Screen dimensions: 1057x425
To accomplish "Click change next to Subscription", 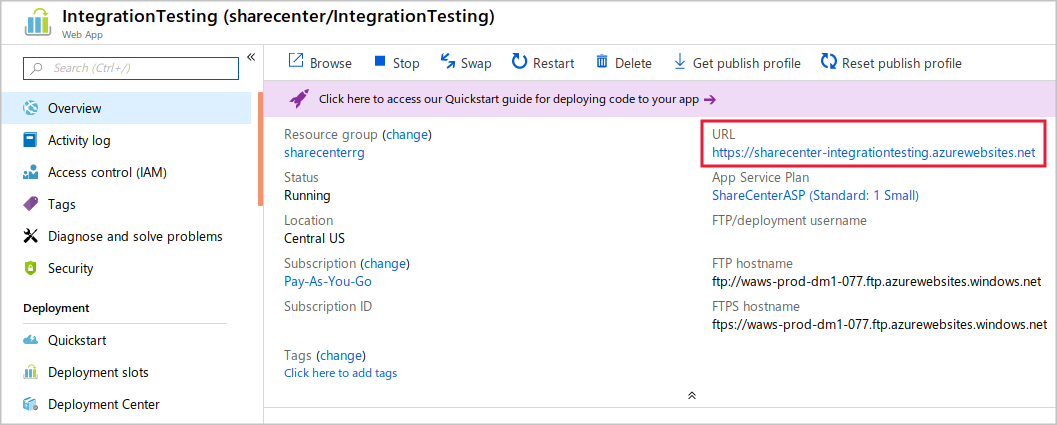I will click(x=385, y=263).
